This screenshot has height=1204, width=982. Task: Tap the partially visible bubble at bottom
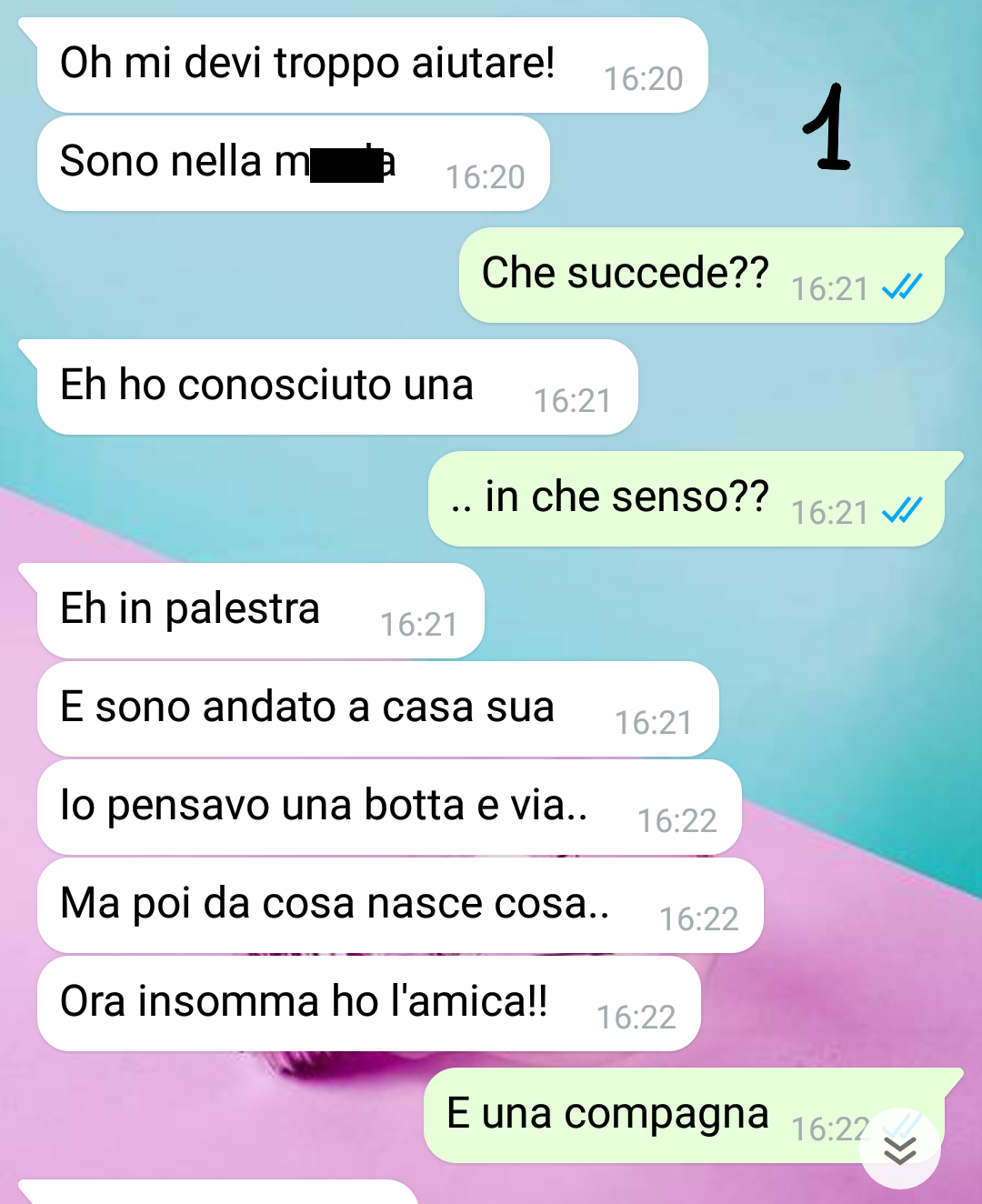point(218,1192)
